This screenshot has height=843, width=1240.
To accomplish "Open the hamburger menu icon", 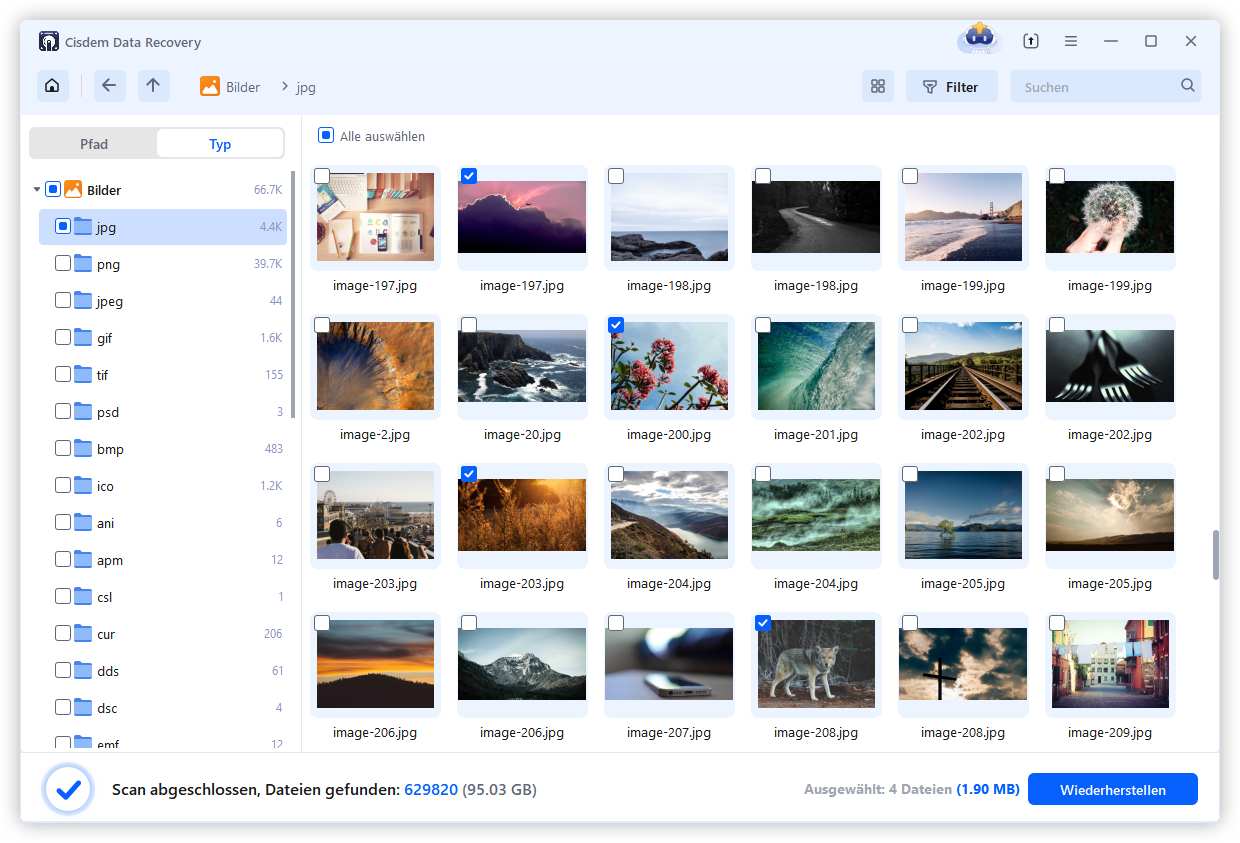I will (1071, 42).
